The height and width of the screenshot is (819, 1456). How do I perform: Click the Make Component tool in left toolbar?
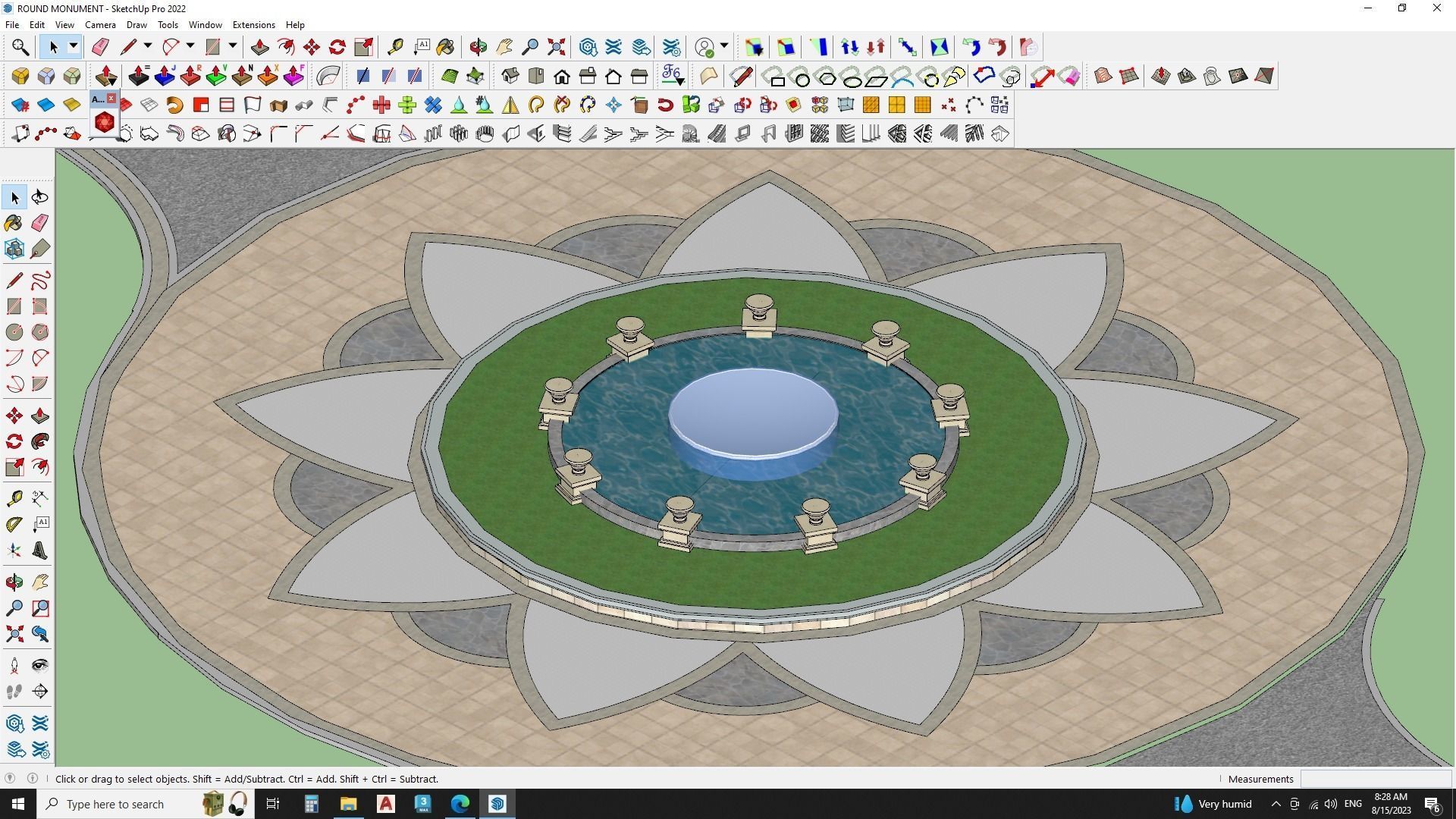point(14,249)
